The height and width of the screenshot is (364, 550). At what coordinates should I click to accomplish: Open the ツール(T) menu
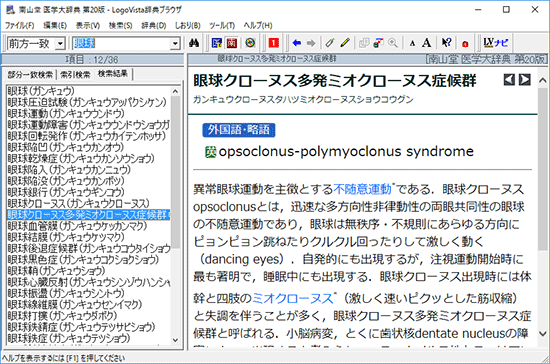point(222,26)
